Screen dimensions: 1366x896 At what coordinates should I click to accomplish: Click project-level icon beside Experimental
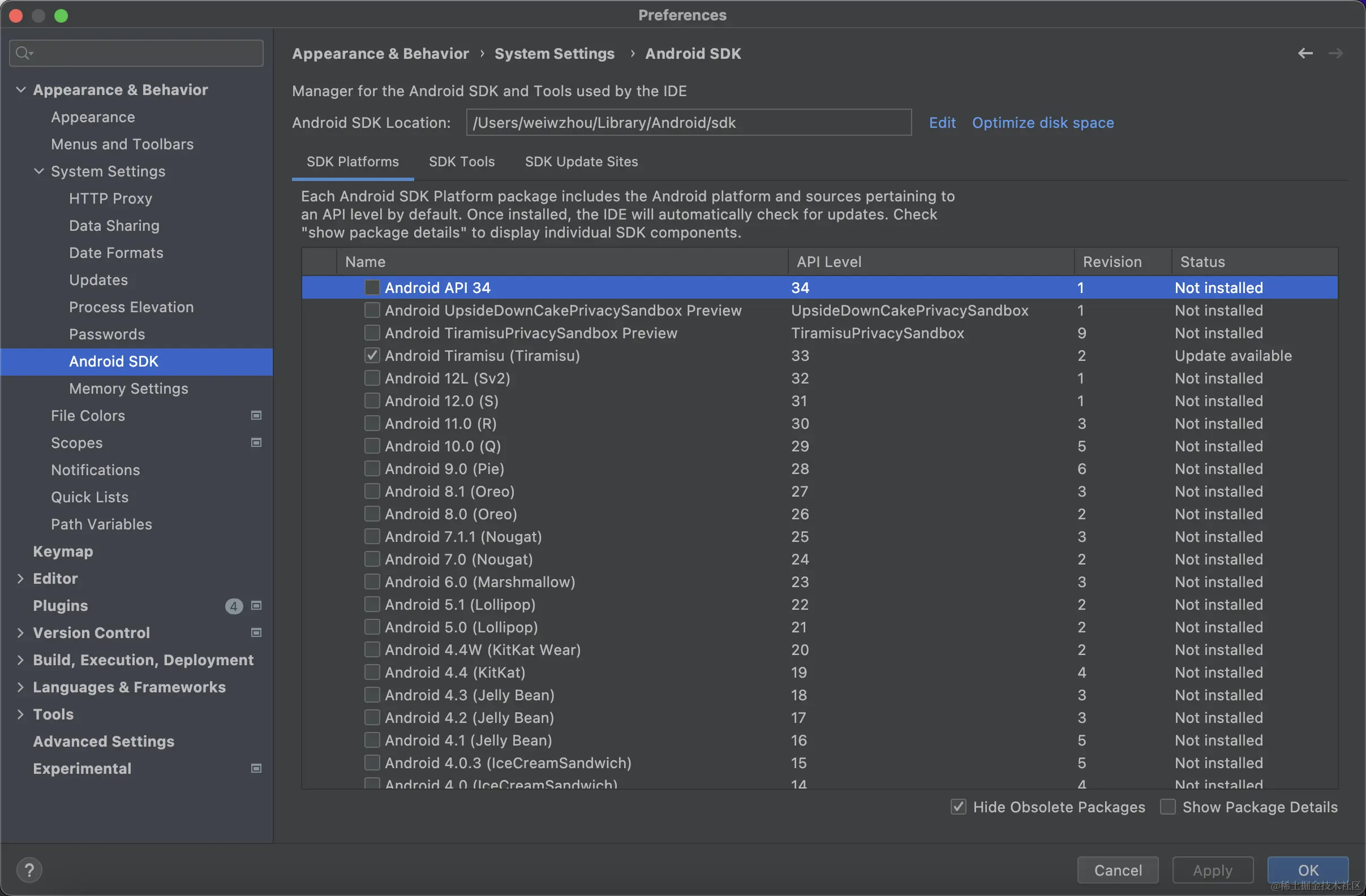point(256,768)
